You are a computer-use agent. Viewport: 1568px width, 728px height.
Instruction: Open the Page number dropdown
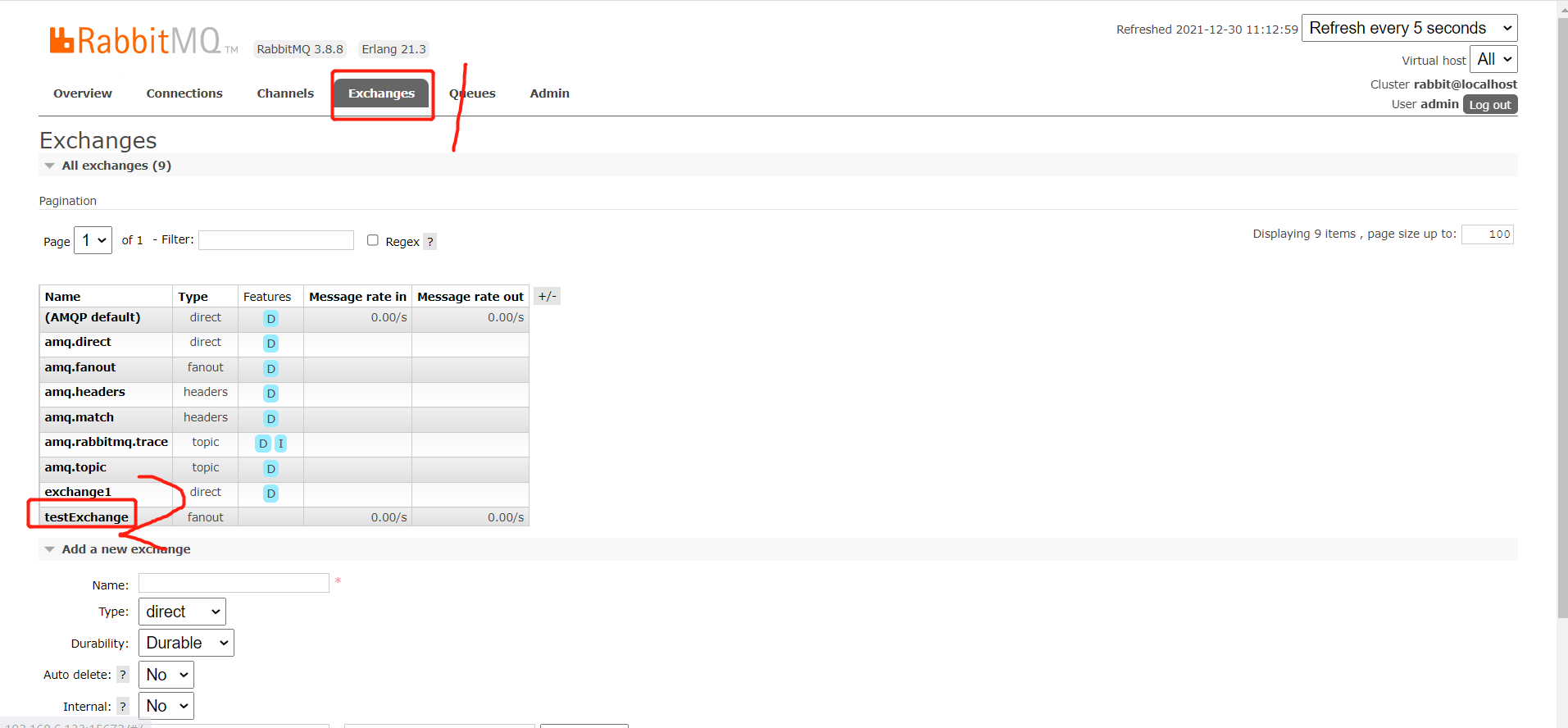pyautogui.click(x=93, y=240)
